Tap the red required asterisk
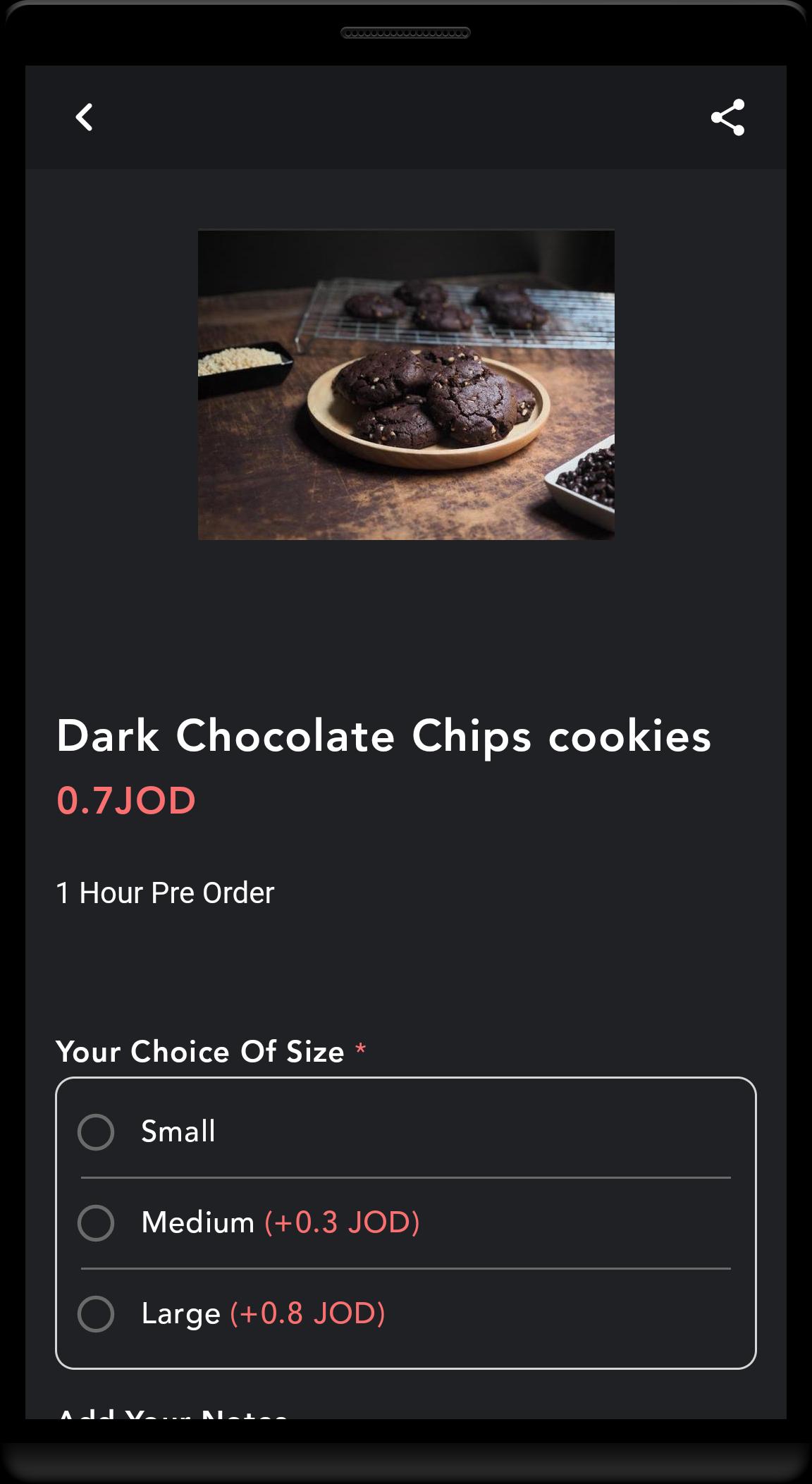This screenshot has width=812, height=1484. coord(361,1049)
